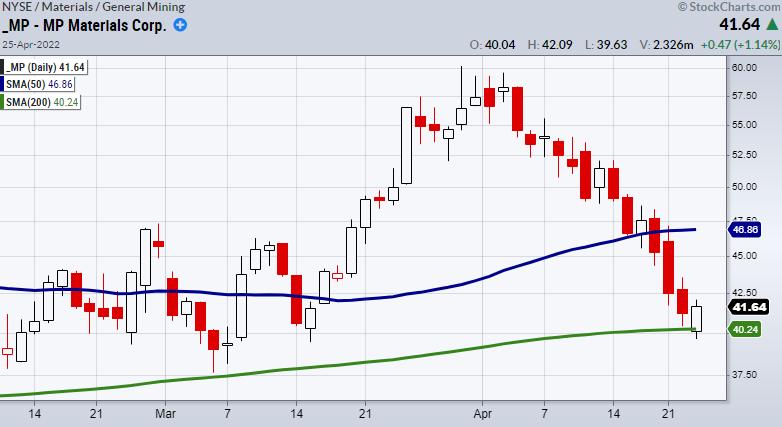This screenshot has height=427, width=782.
Task: Click the 57.50 price axis label
Action: tap(744, 95)
